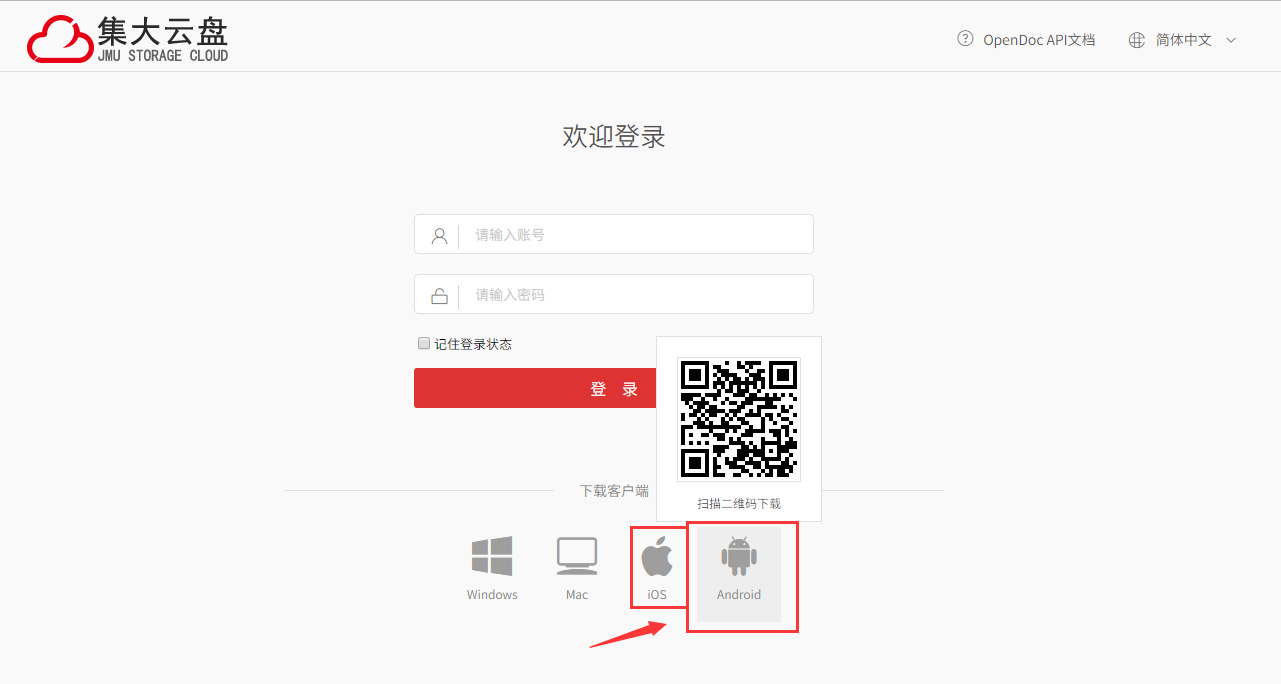
Task: Click the 扫描二维码下载 caption
Action: click(739, 504)
